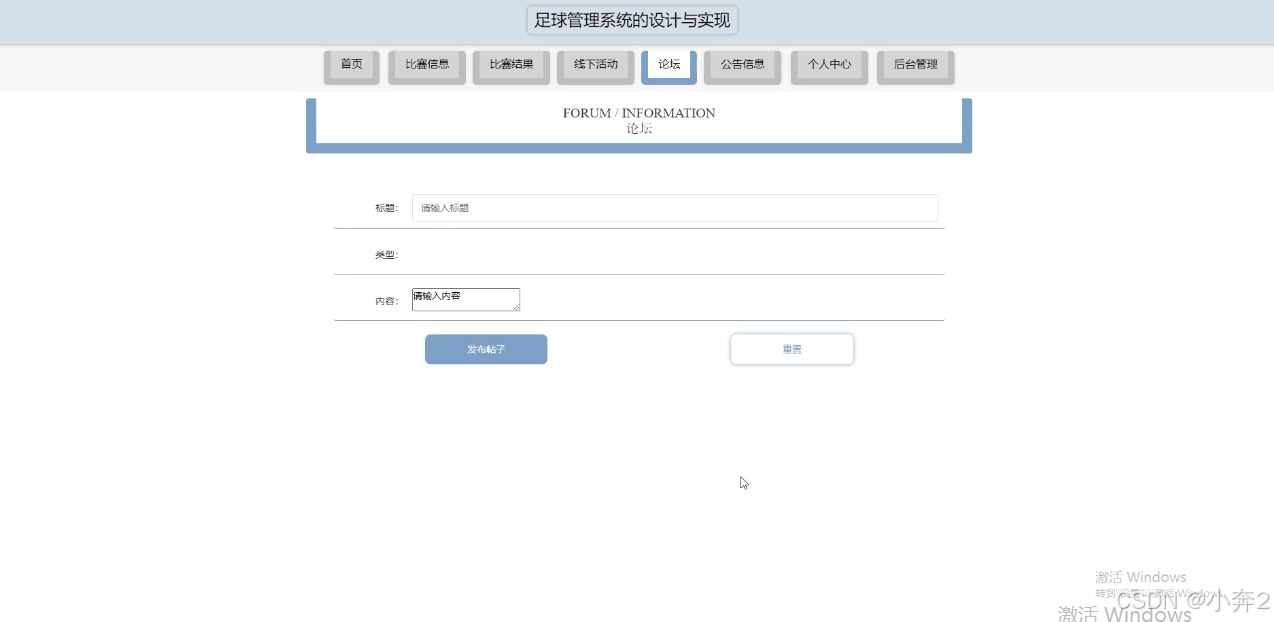1274x622 pixels.
Task: Click the 标题 title input field
Action: tap(675, 208)
